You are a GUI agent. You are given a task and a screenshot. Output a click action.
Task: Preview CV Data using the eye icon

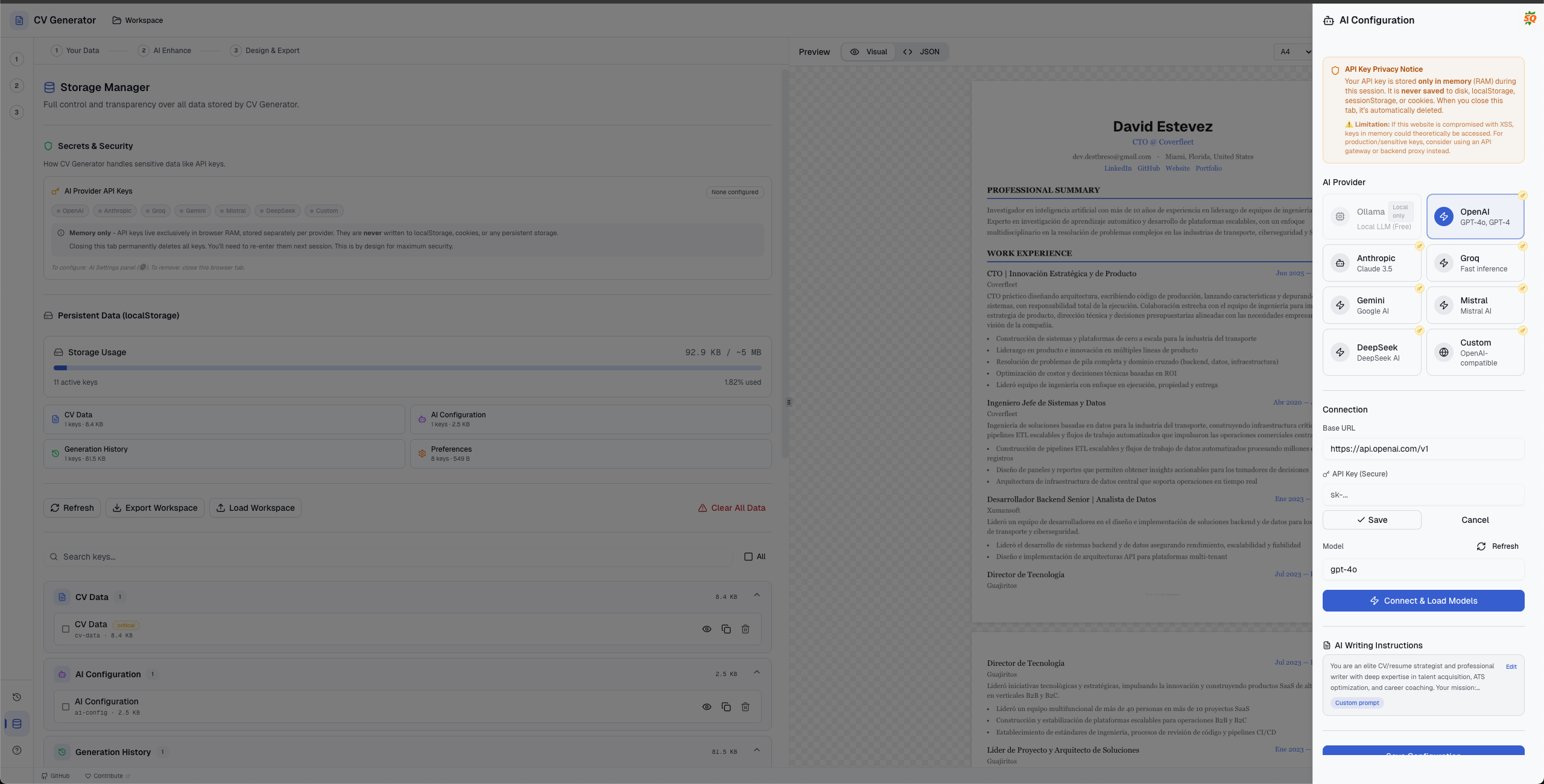[x=706, y=629]
